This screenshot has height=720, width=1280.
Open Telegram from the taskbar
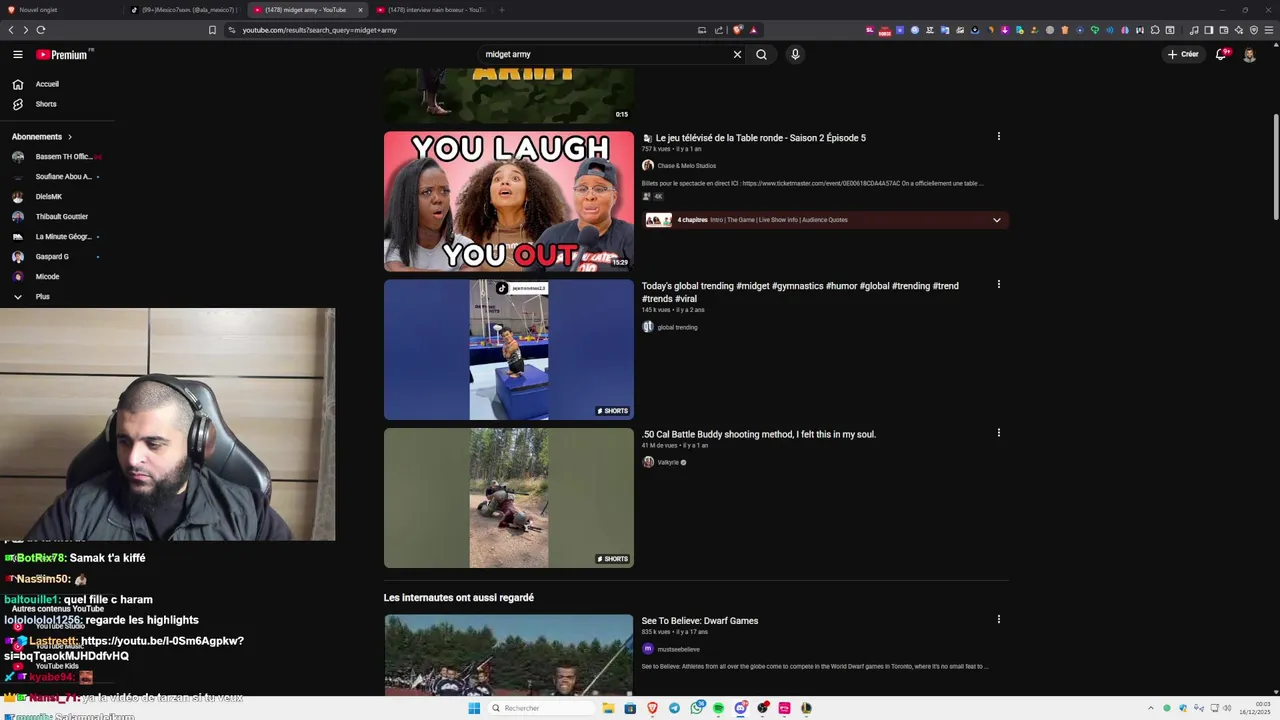(x=674, y=708)
